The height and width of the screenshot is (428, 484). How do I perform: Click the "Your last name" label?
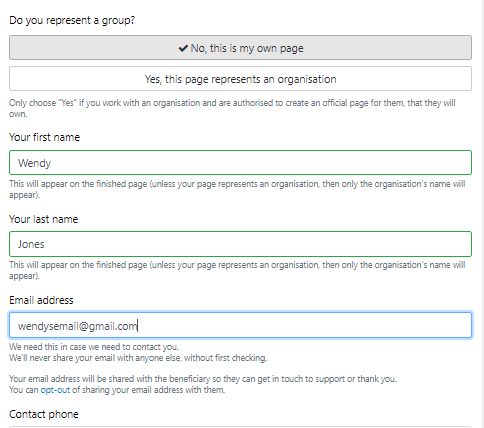coord(44,219)
